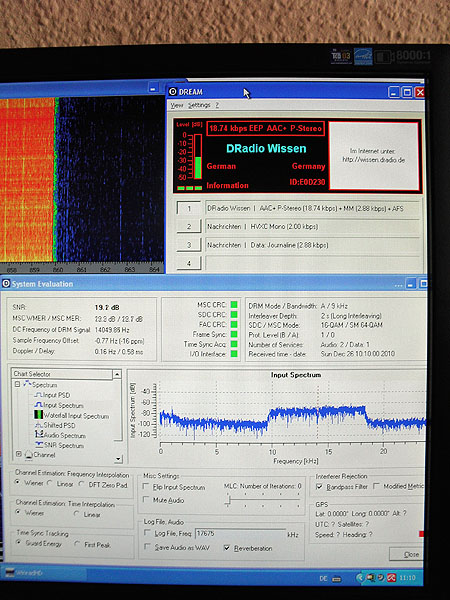Enable Flip Input Spectrum checkbox
The height and width of the screenshot is (600, 450).
coord(146,486)
